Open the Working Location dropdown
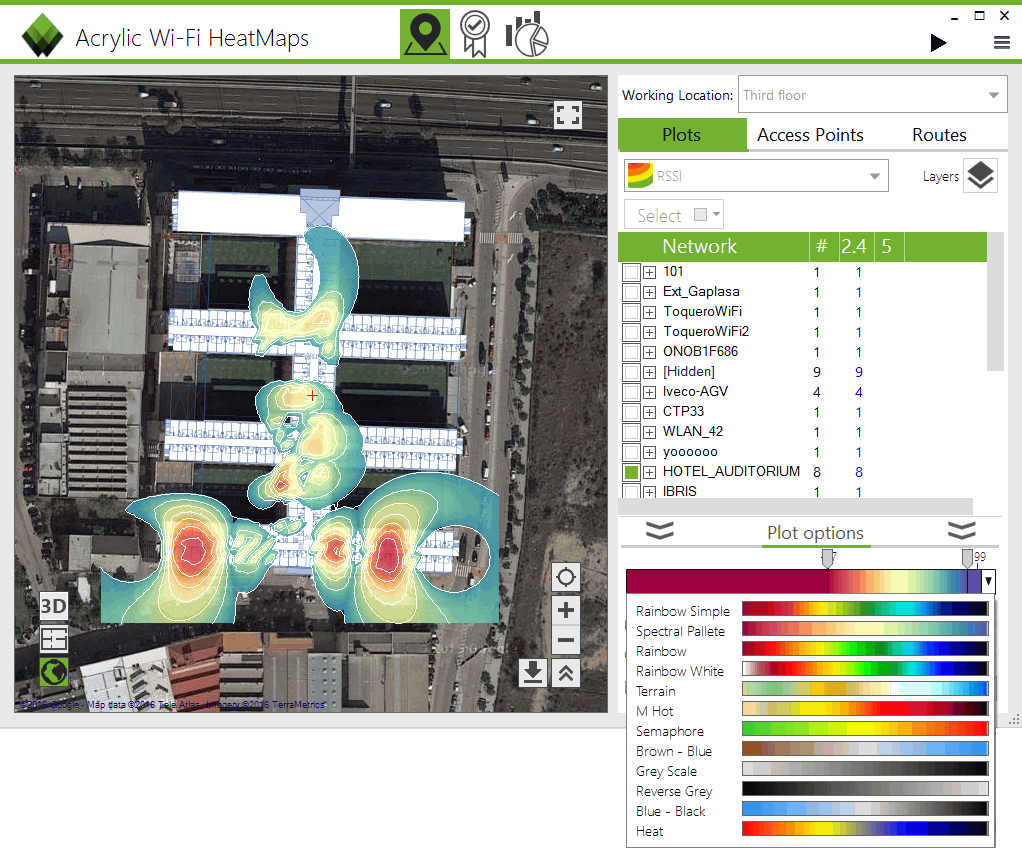This screenshot has width=1022, height=848. click(x=872, y=95)
